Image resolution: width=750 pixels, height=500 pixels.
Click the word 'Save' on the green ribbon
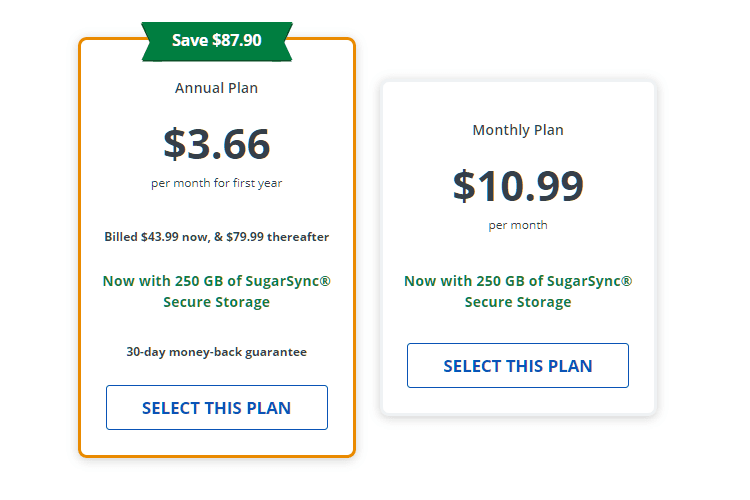[190, 40]
